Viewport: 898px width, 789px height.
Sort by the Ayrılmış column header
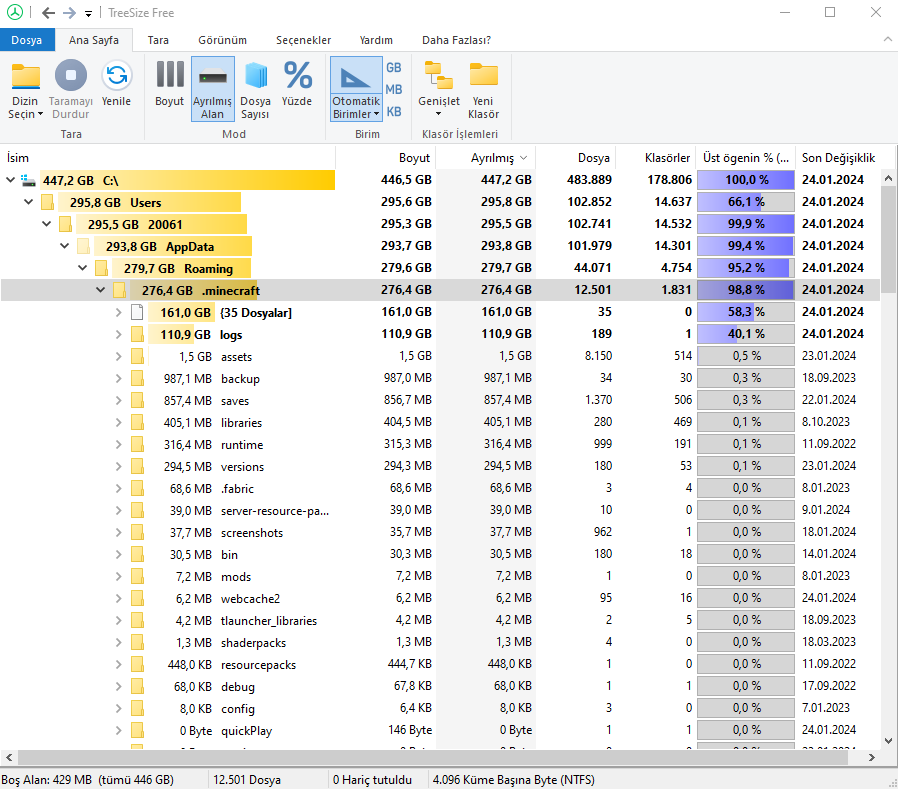click(x=486, y=157)
